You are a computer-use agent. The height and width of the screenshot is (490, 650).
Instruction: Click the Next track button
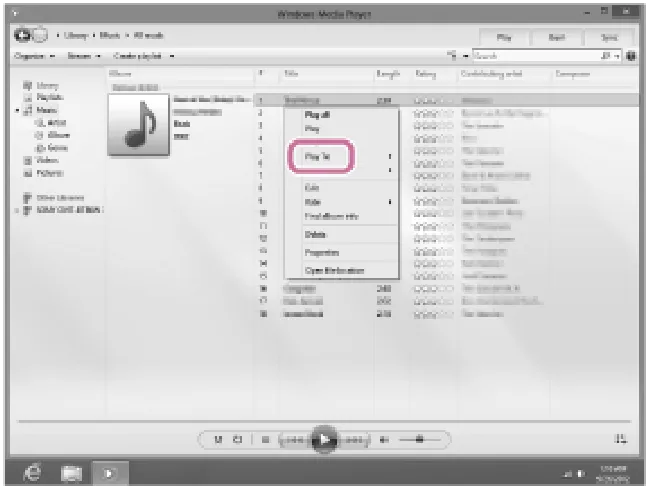click(354, 440)
